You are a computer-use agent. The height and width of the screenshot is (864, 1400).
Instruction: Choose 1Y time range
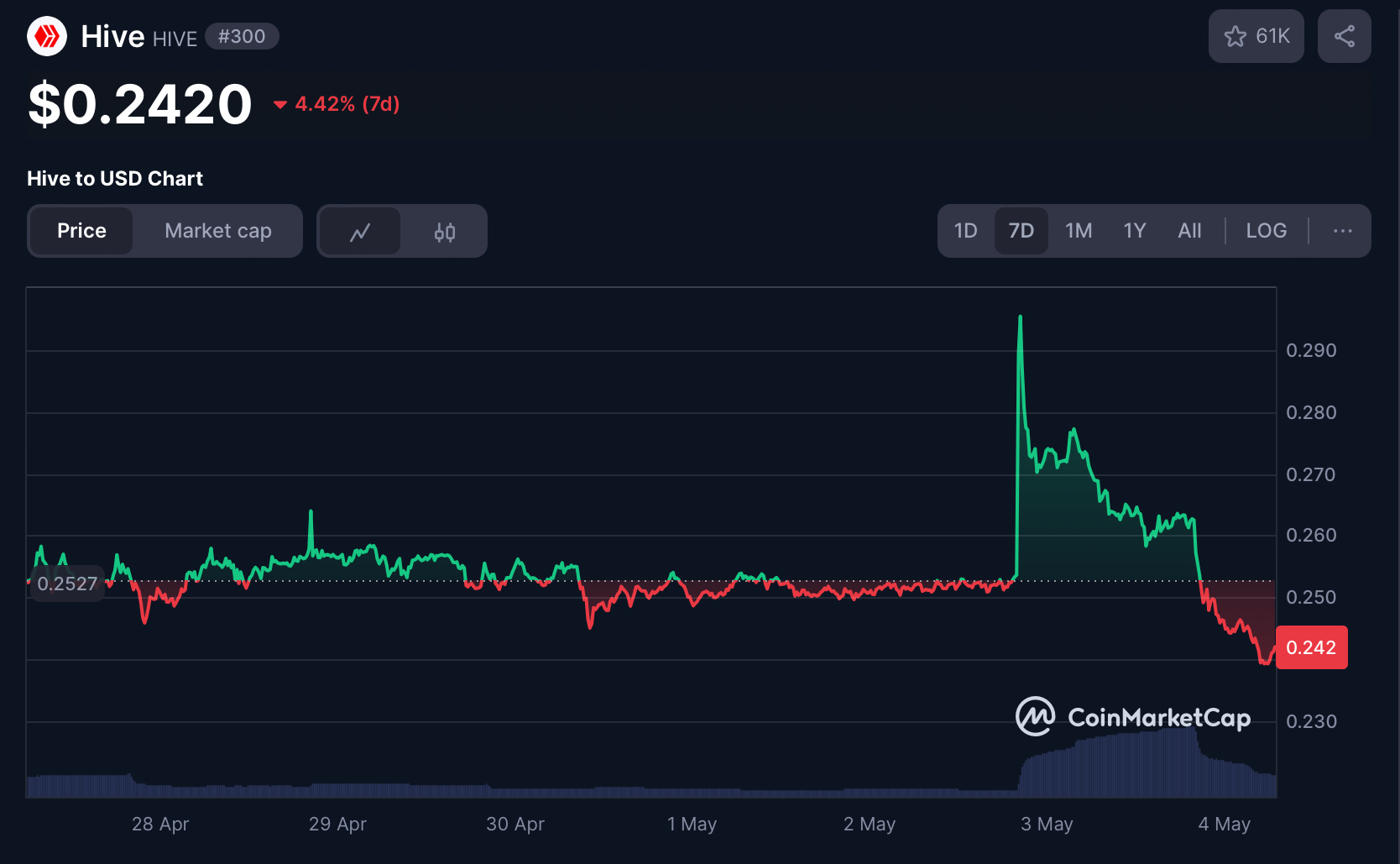[x=1135, y=231]
